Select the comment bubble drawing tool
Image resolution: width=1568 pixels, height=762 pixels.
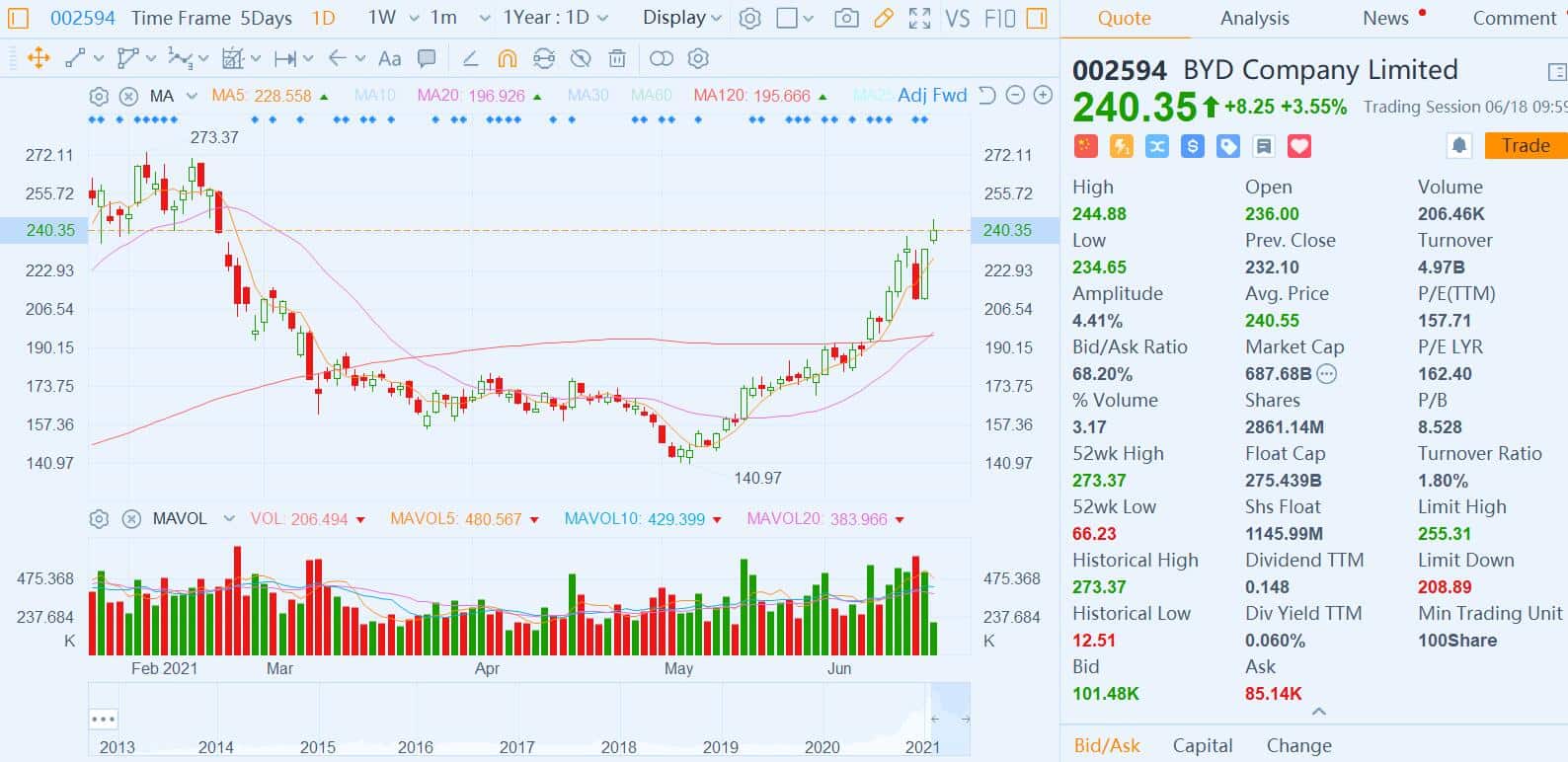[x=427, y=59]
